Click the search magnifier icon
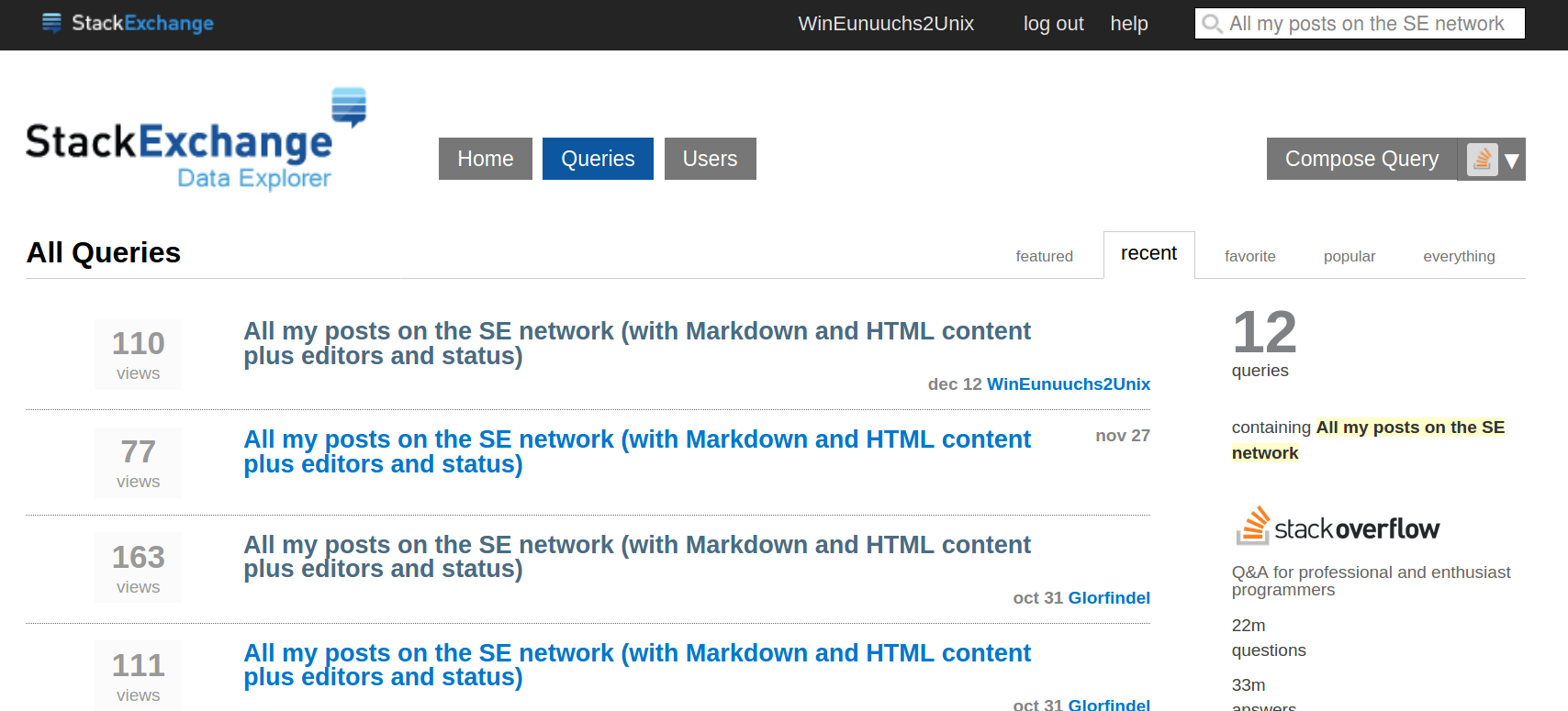This screenshot has width=1568, height=711. [x=1212, y=24]
